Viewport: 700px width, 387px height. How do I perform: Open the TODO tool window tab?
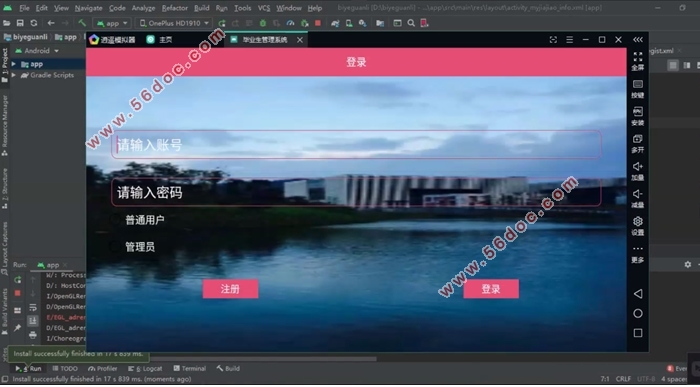point(65,369)
